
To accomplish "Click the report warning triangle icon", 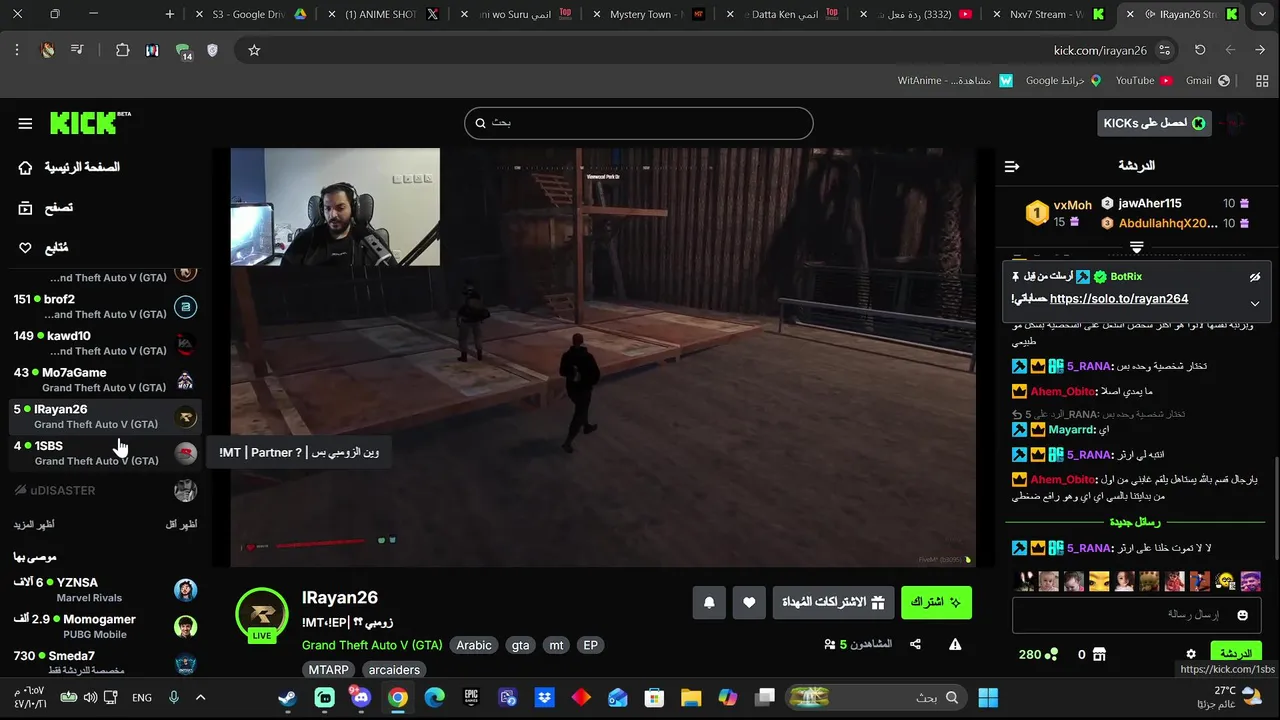I will pyautogui.click(x=955, y=645).
